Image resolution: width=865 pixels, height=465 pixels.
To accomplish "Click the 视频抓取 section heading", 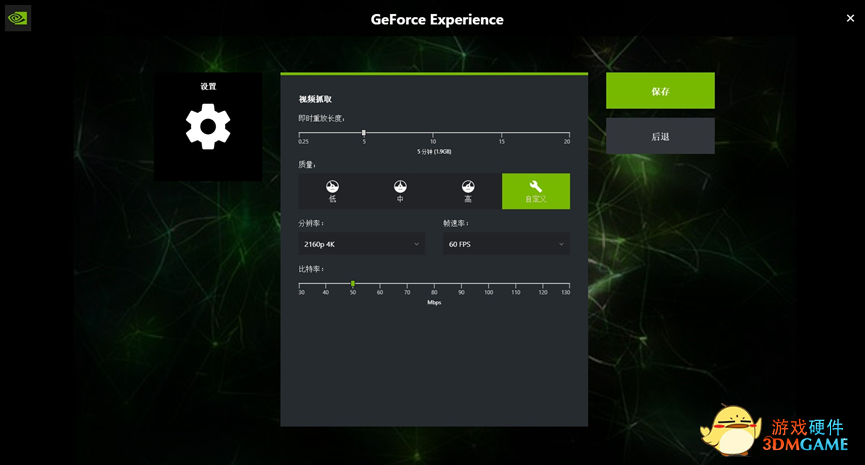I will 315,99.
